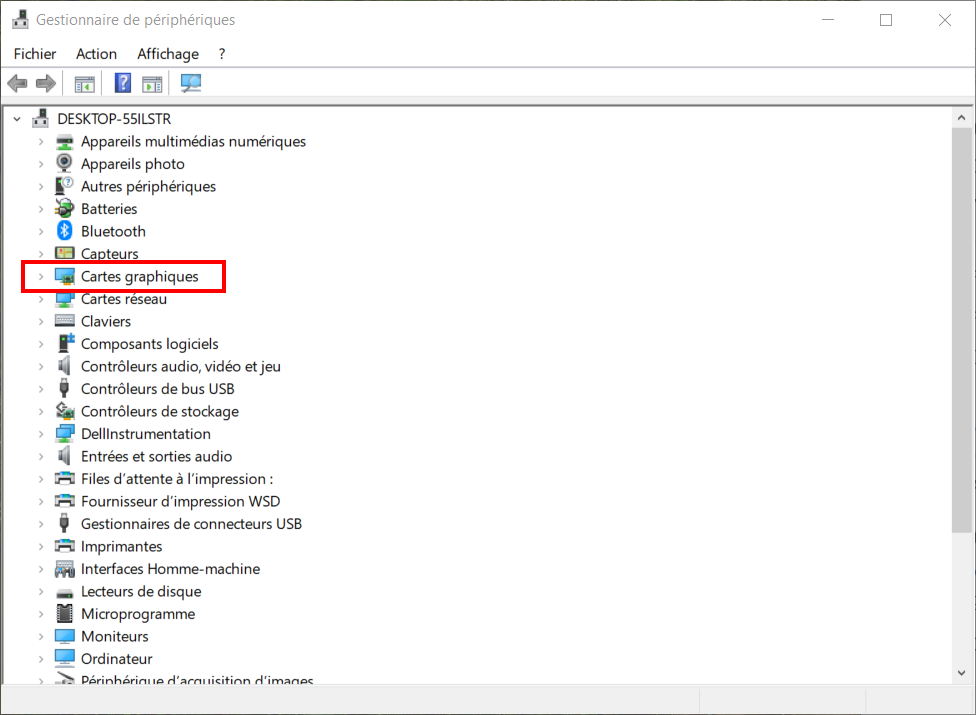Click the Composants logiciels icon
Image resolution: width=976 pixels, height=715 pixels.
pos(65,343)
